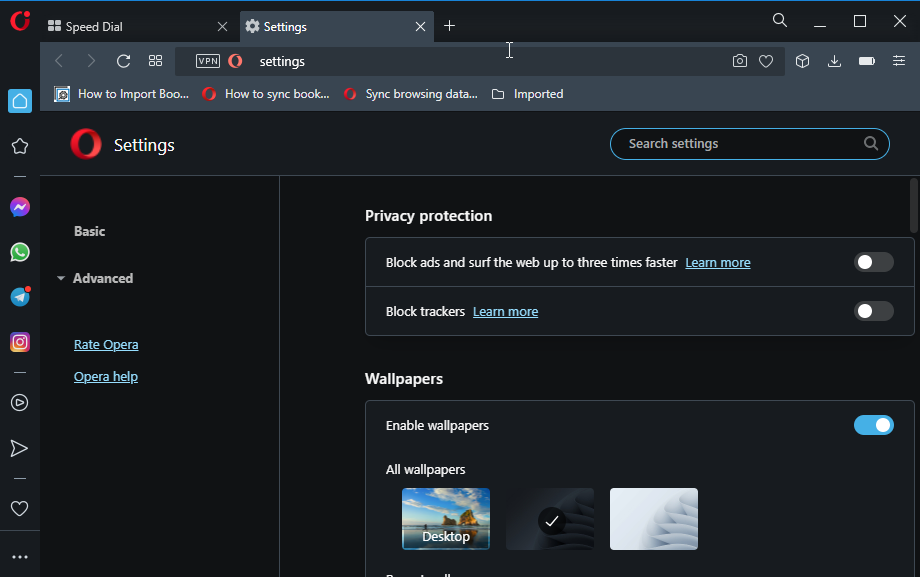Add page to bookmarks heart icon
The image size is (920, 577).
click(766, 61)
